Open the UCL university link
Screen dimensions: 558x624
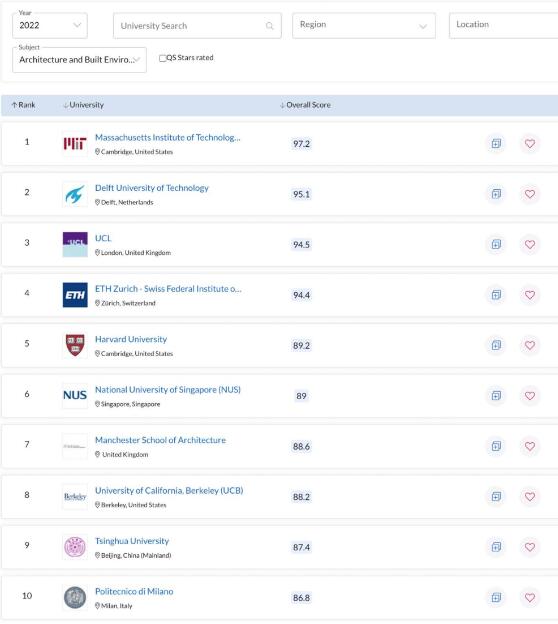[103, 238]
